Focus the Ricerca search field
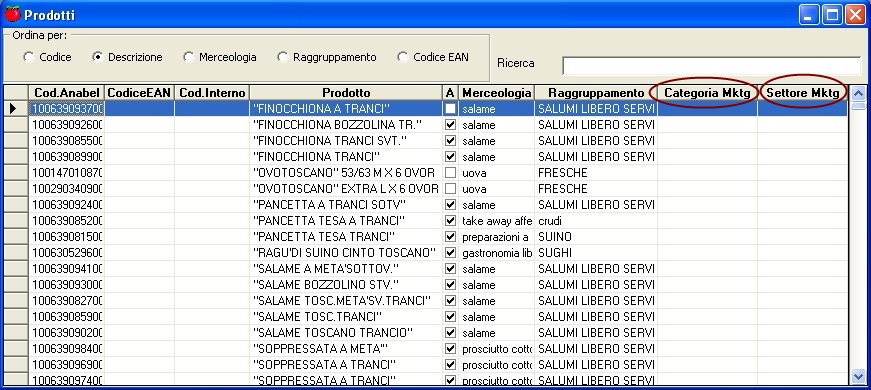 point(712,65)
